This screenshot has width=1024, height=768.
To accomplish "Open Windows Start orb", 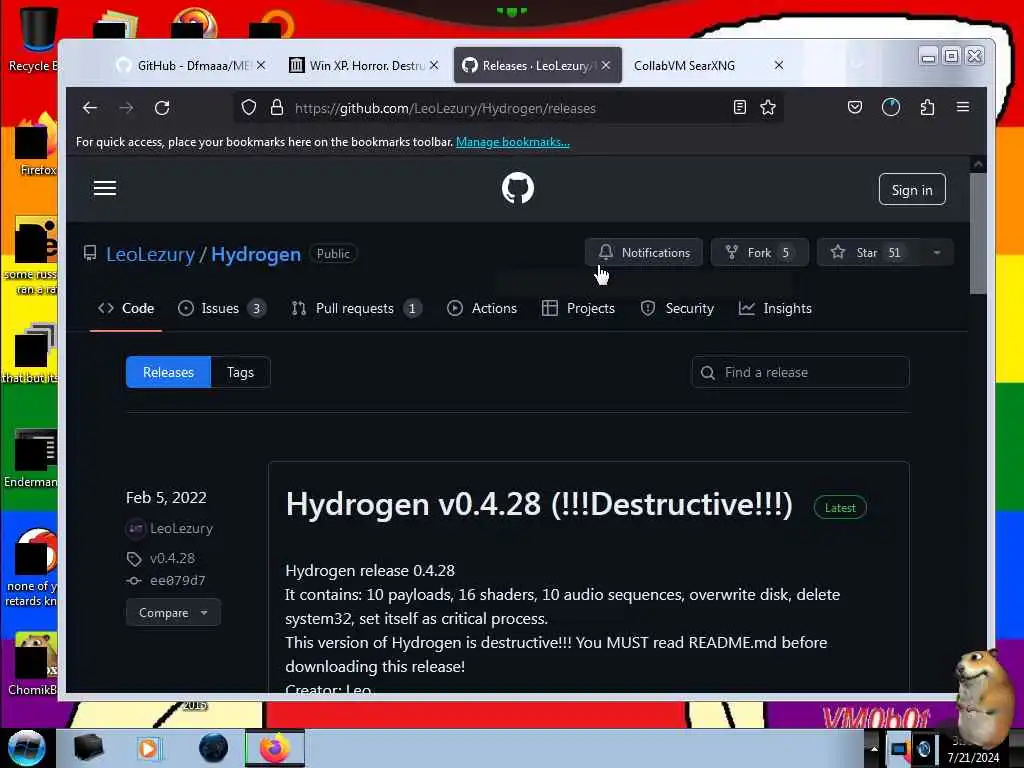I will (x=26, y=748).
